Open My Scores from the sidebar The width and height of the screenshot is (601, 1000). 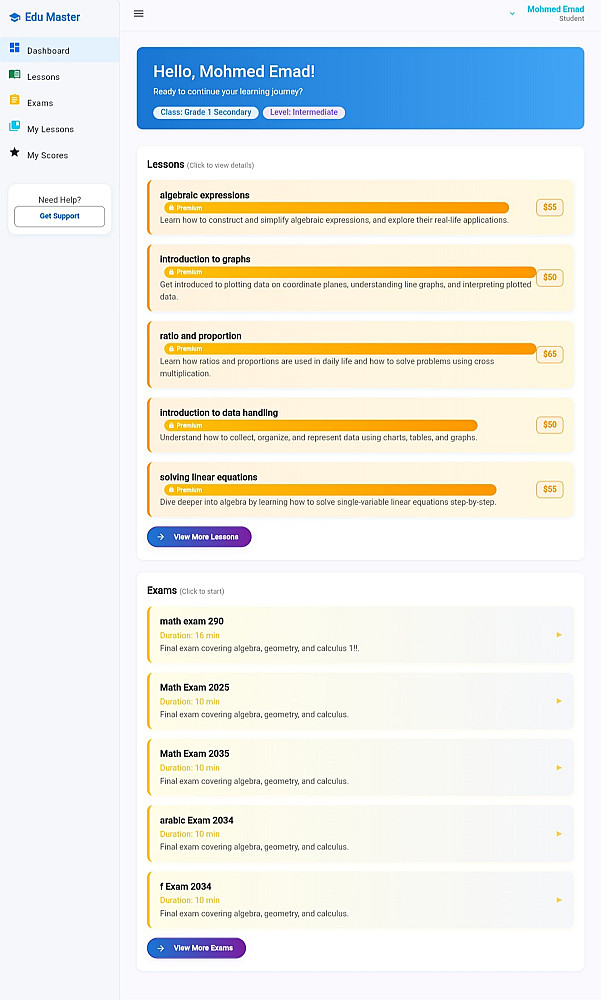[48, 156]
